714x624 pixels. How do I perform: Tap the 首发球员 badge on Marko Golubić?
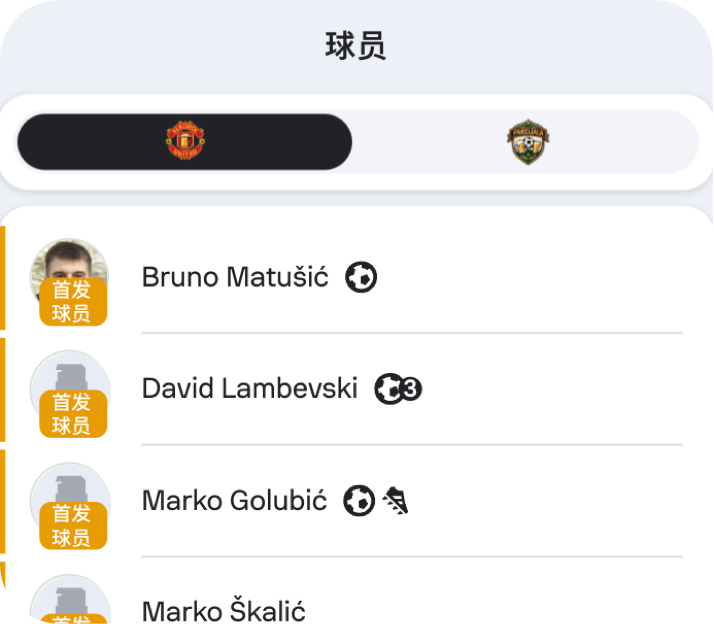click(72, 526)
